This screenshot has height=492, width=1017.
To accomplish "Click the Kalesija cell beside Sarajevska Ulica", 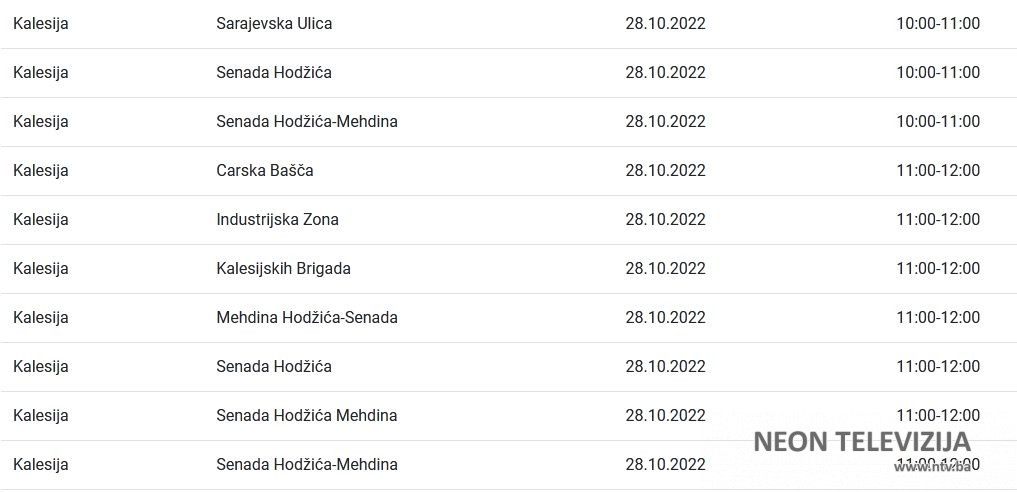I will (x=41, y=23).
